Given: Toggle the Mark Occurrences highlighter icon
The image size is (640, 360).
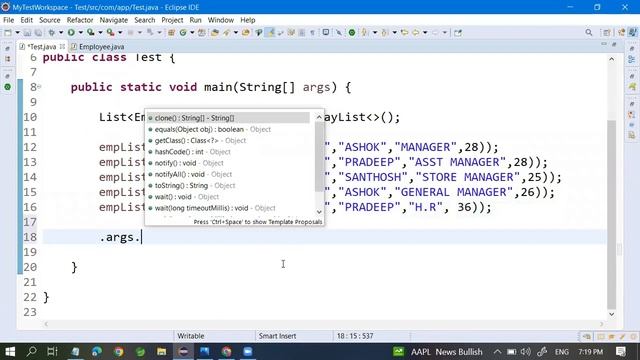Looking at the screenshot, I should pos(269,33).
